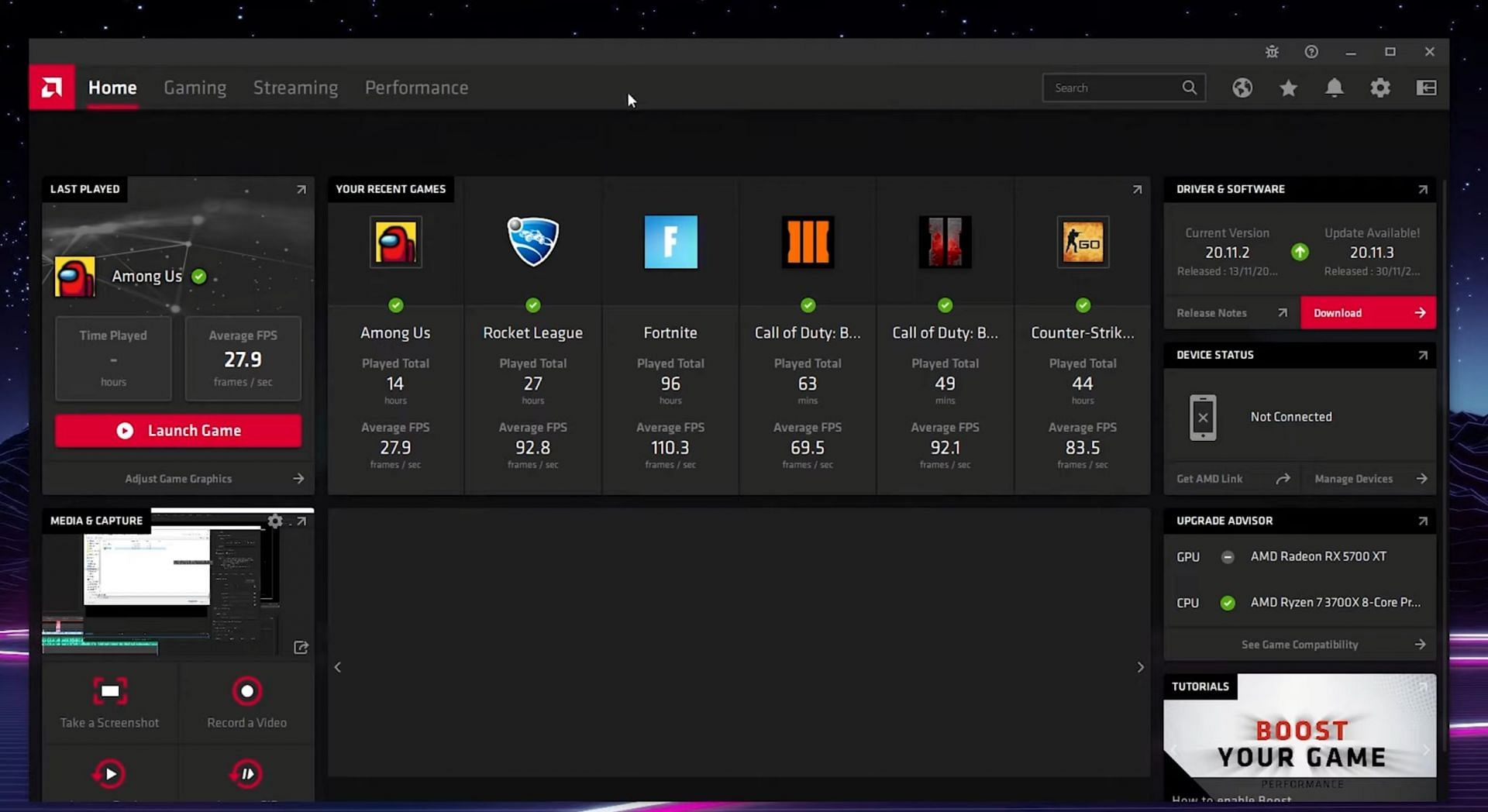Select the Call of Duty Black Ops III icon
This screenshot has height=812, width=1488.
point(808,242)
